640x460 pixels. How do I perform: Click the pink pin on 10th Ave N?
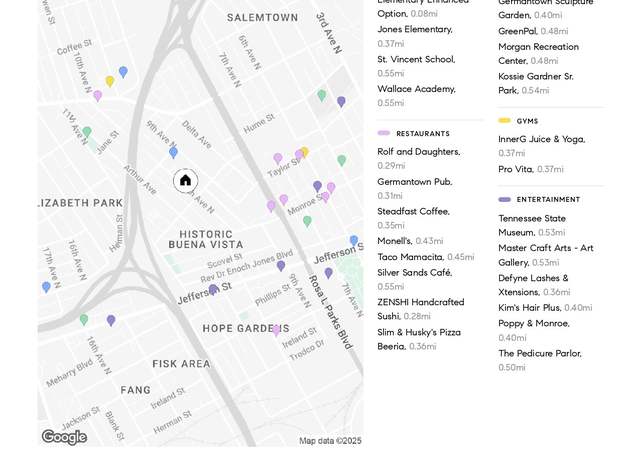pyautogui.click(x=98, y=96)
